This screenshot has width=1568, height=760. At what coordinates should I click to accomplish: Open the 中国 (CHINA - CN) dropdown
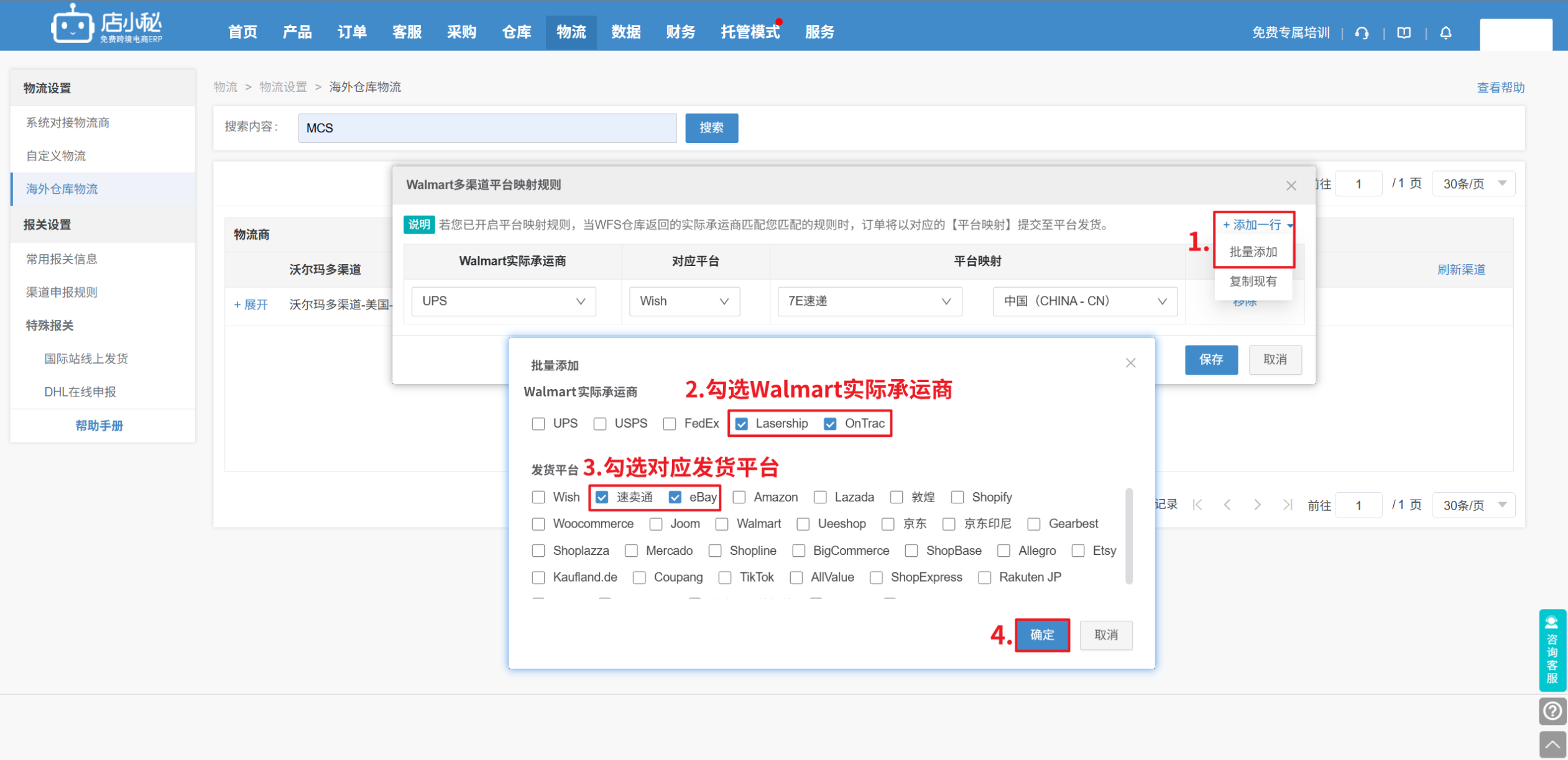pos(1085,301)
